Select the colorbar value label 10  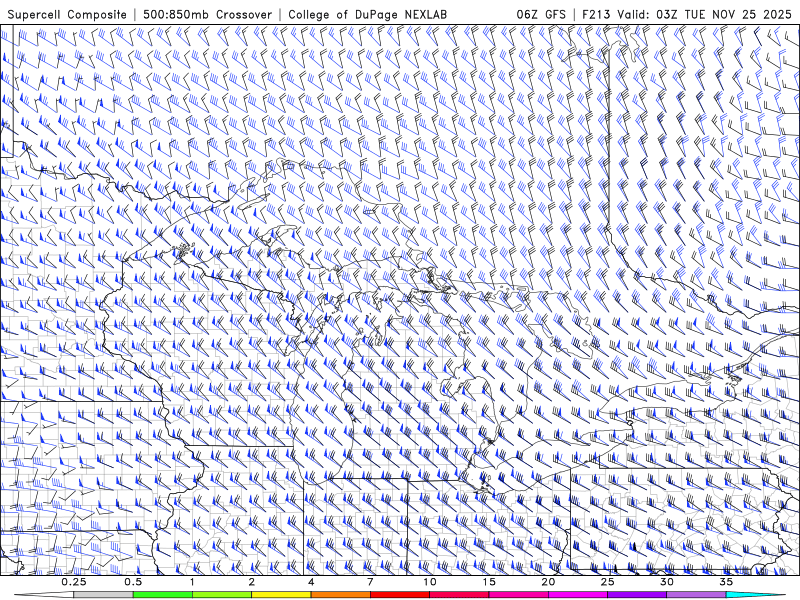[x=430, y=582]
